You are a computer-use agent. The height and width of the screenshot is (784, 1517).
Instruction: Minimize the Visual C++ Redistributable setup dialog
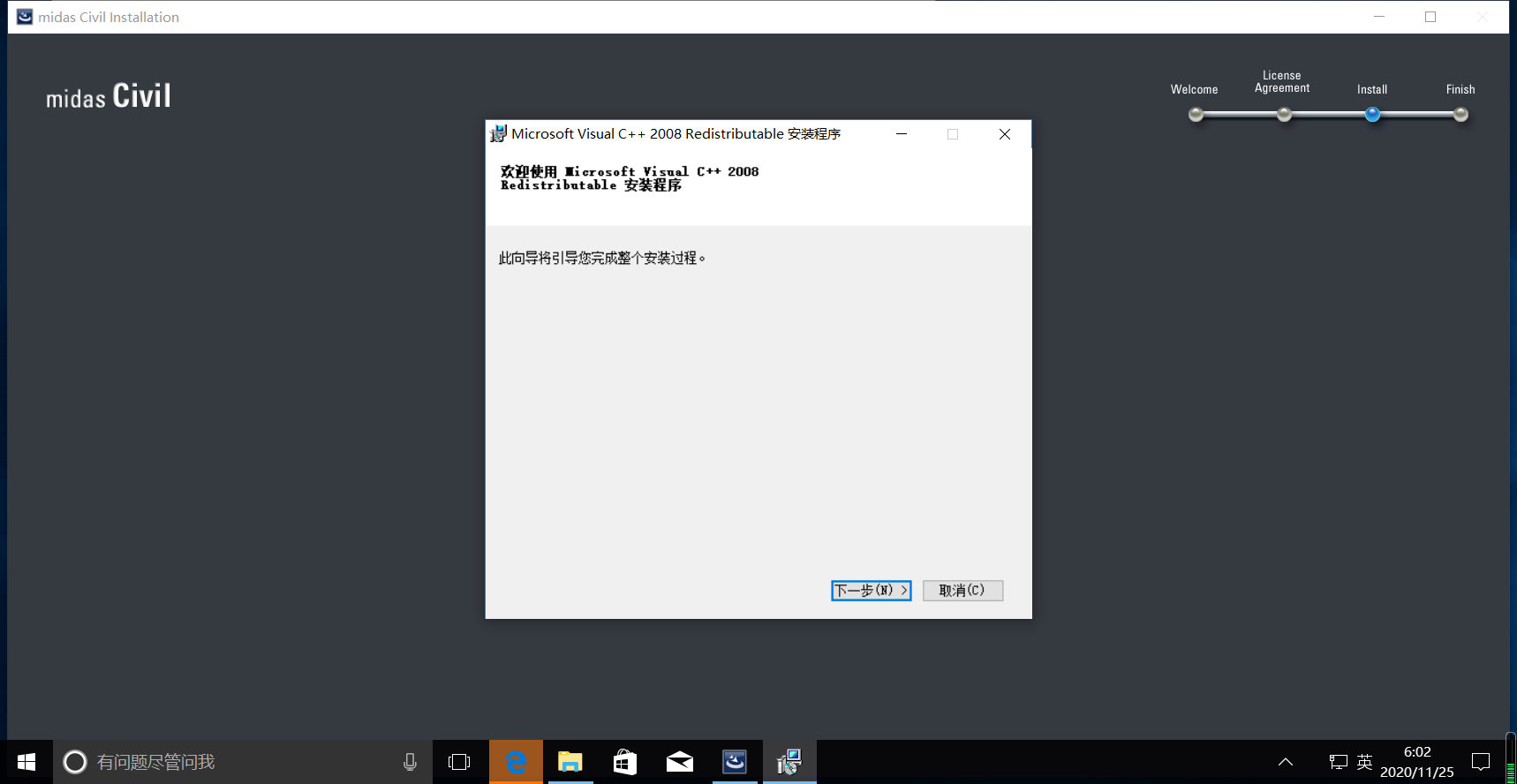(902, 134)
